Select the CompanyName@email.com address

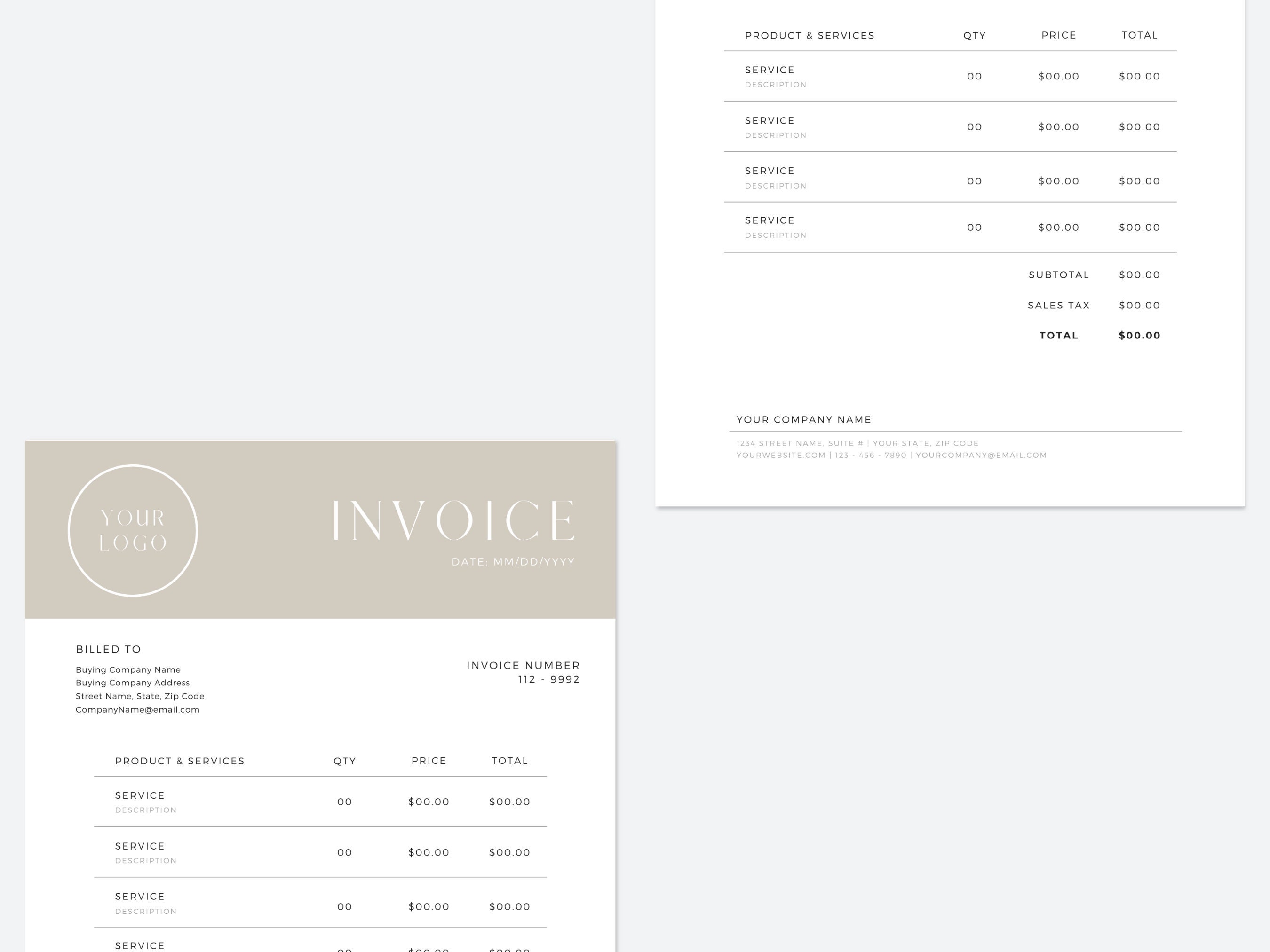point(138,709)
